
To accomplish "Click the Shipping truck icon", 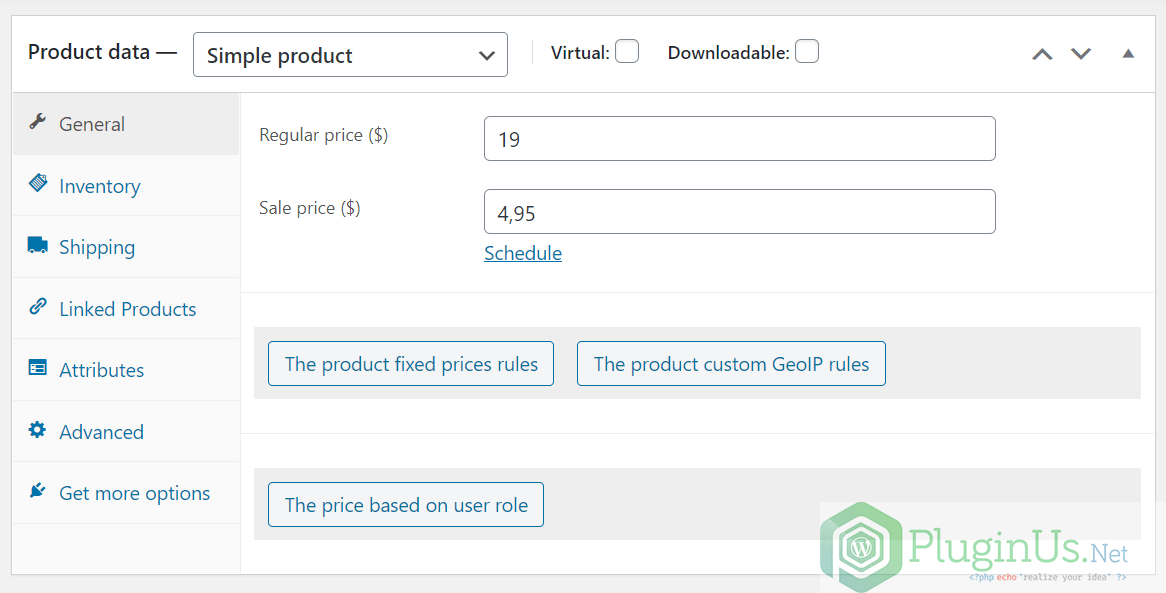I will pos(37,245).
